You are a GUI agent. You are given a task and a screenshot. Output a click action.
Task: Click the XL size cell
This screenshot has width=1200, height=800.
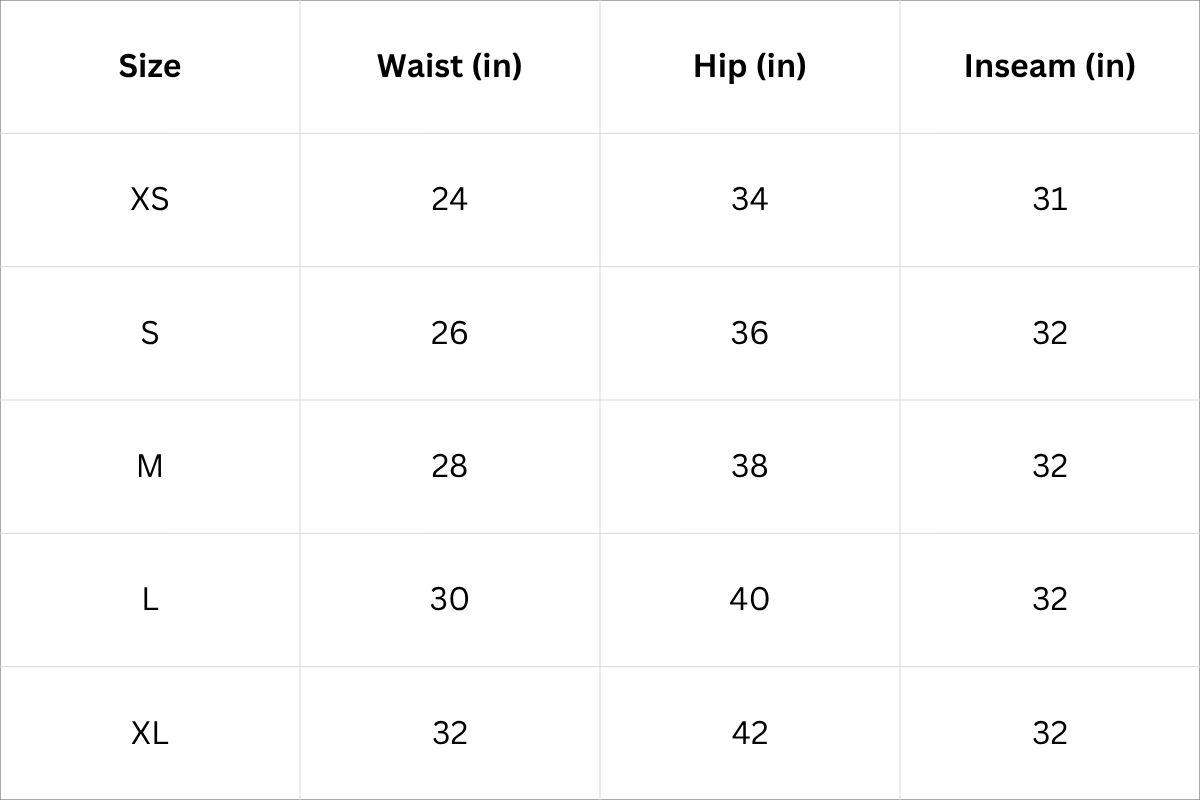click(150, 733)
